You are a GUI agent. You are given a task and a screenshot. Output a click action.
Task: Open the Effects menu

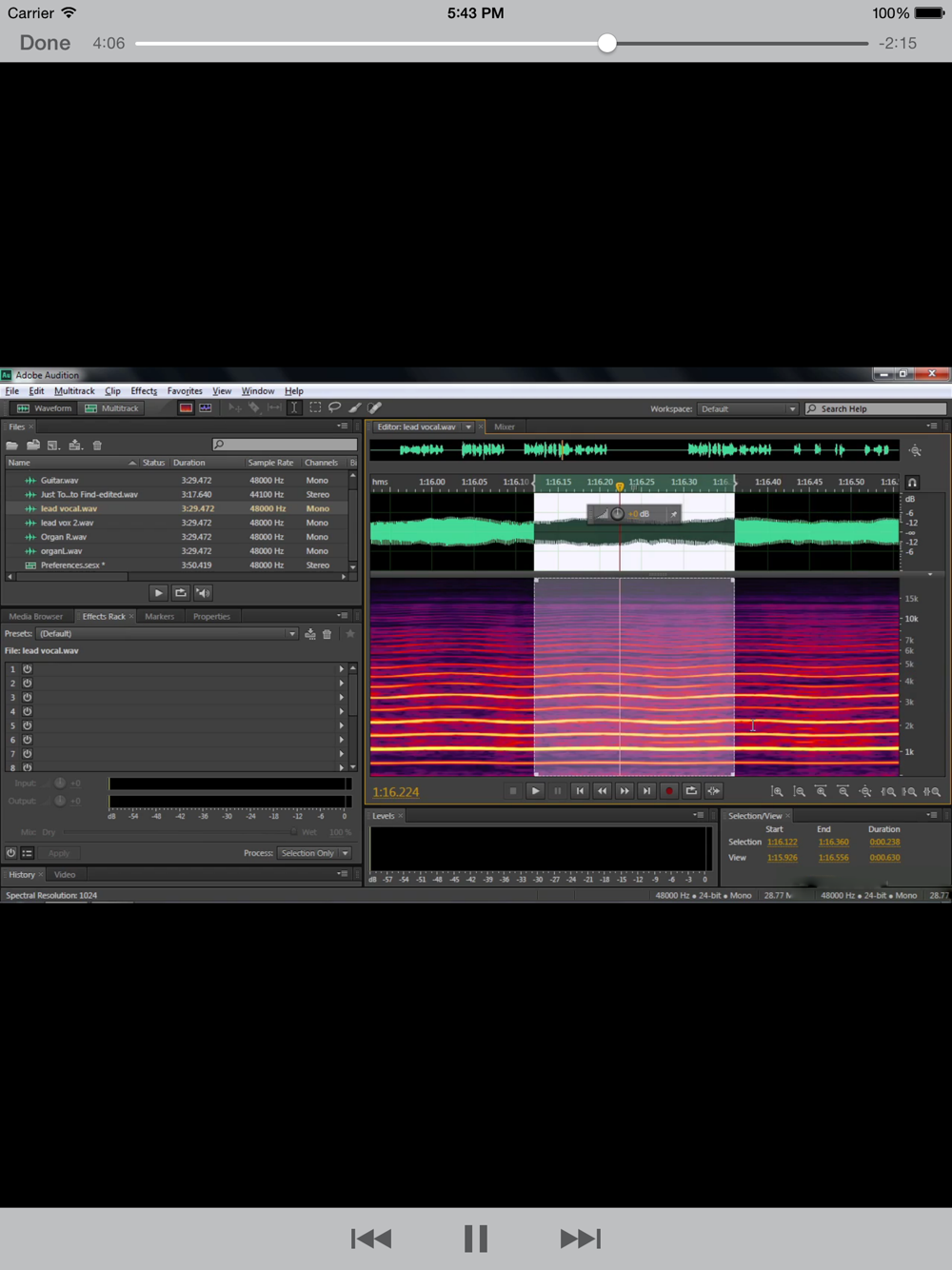pyautogui.click(x=144, y=391)
